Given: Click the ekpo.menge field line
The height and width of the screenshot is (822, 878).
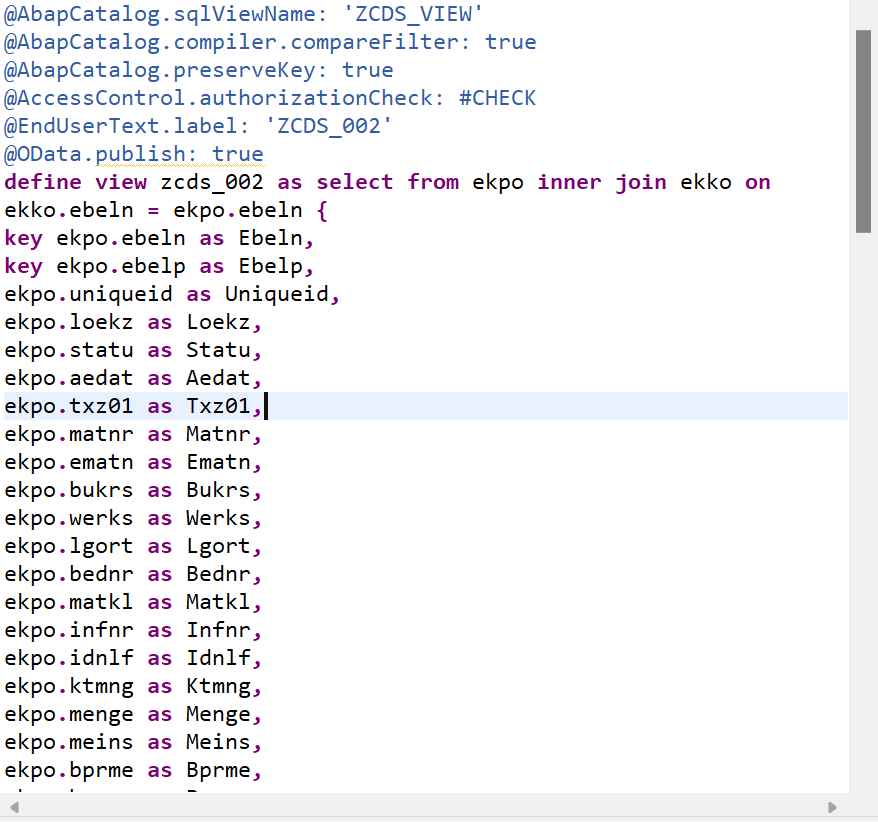Looking at the screenshot, I should (x=70, y=714).
